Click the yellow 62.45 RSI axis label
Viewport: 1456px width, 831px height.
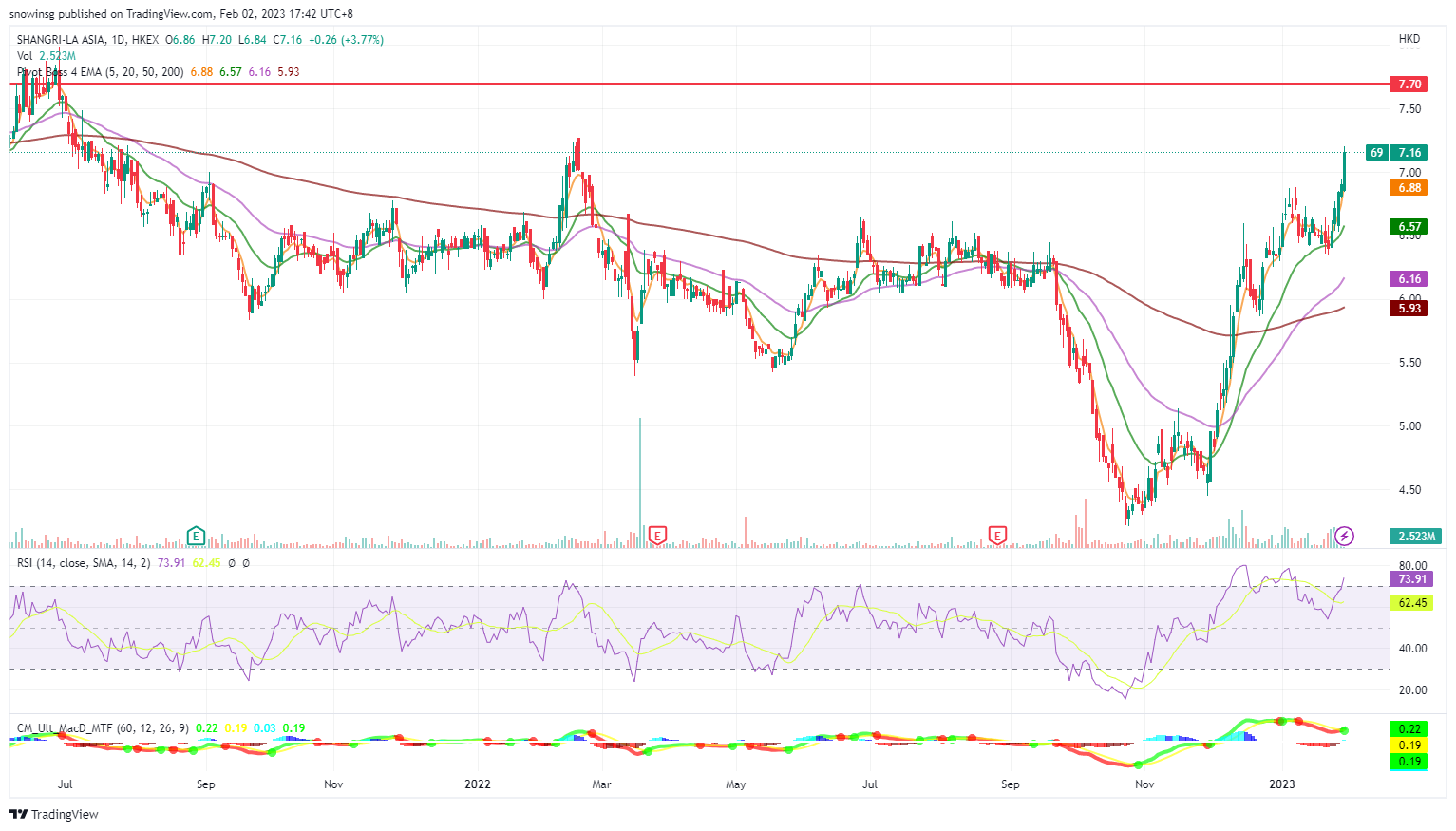click(1411, 602)
